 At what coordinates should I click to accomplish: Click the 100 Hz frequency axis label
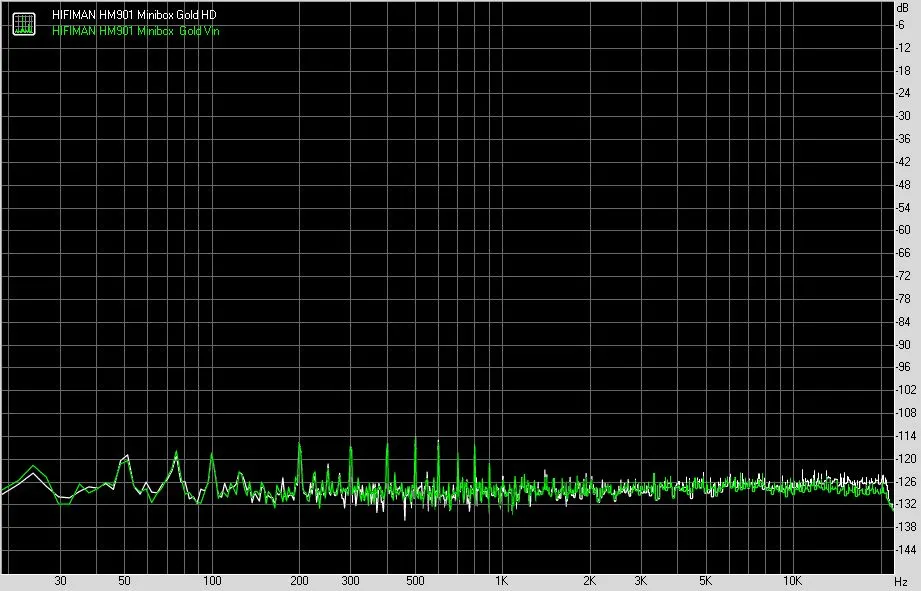[x=212, y=581]
